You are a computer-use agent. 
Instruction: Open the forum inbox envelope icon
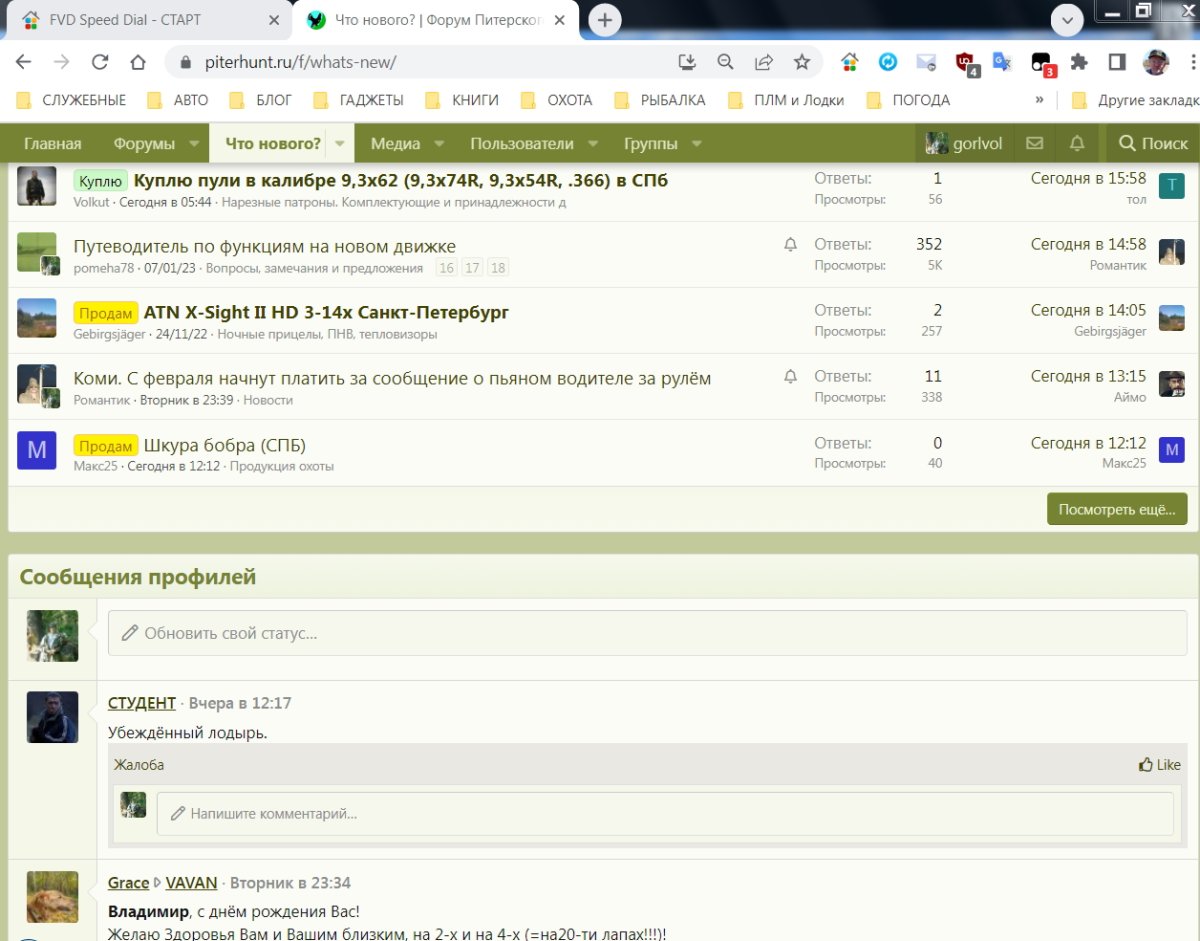click(1035, 144)
